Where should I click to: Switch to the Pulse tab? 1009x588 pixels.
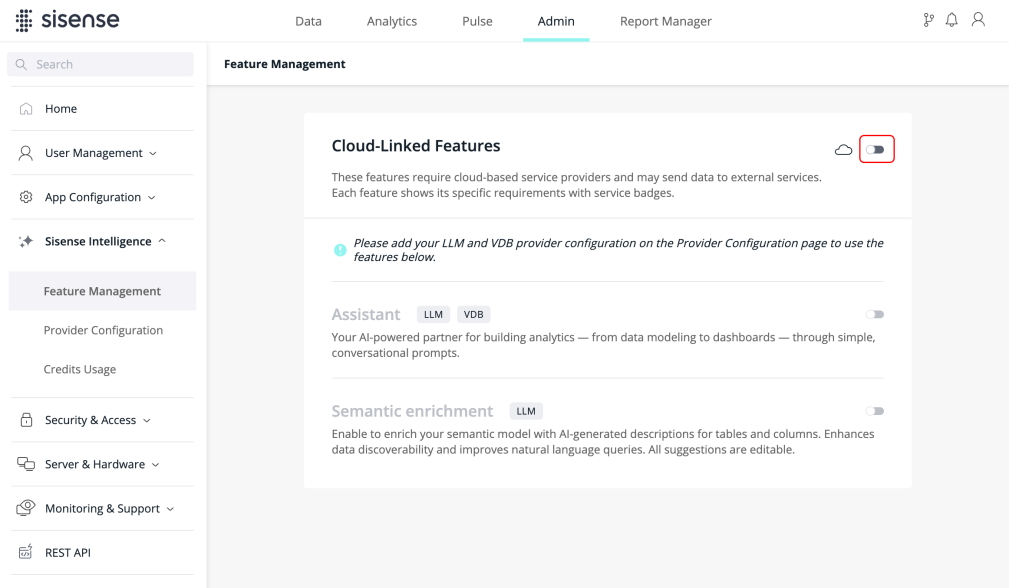pos(477,21)
